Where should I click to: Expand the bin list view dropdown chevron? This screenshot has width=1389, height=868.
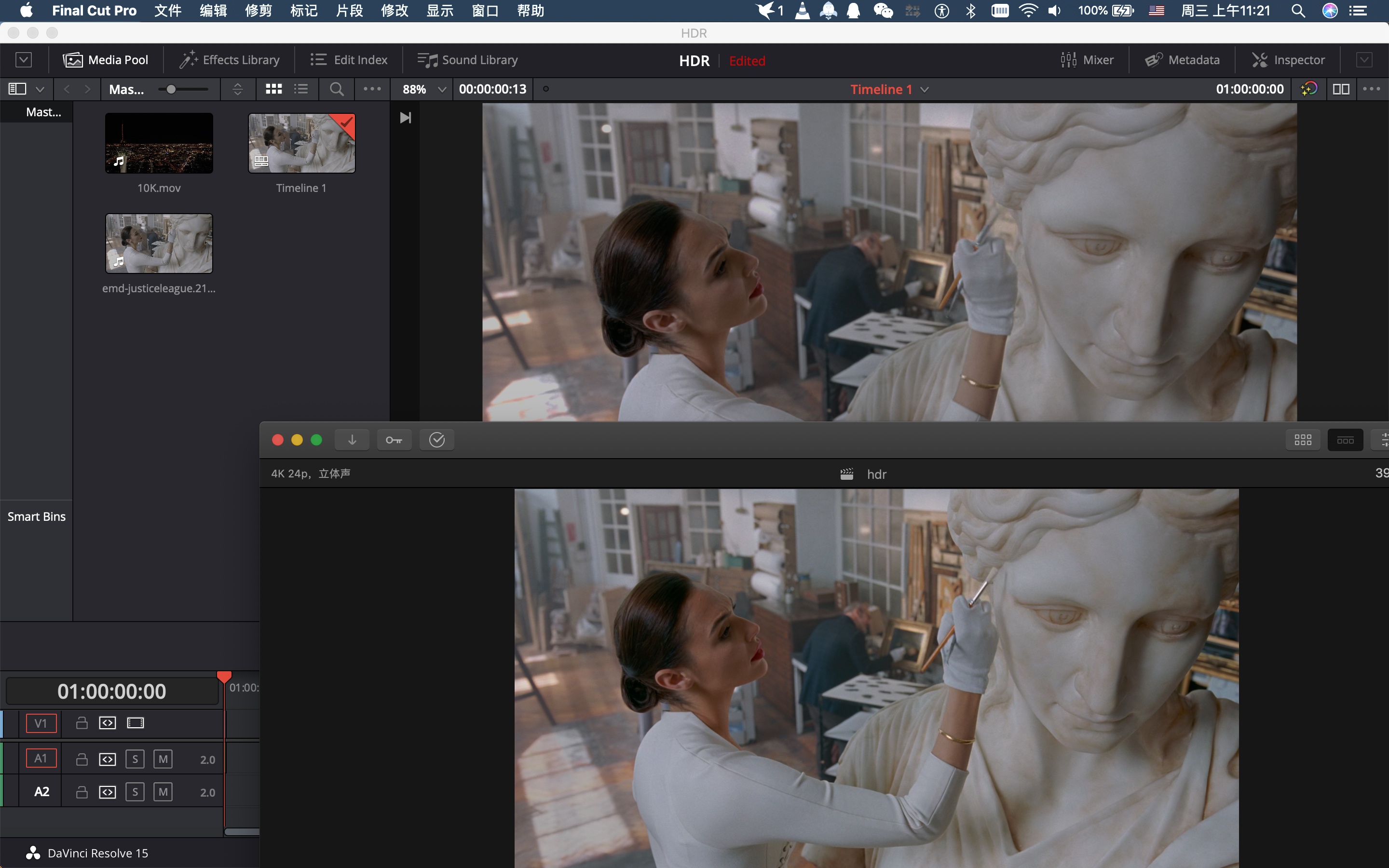click(x=40, y=89)
